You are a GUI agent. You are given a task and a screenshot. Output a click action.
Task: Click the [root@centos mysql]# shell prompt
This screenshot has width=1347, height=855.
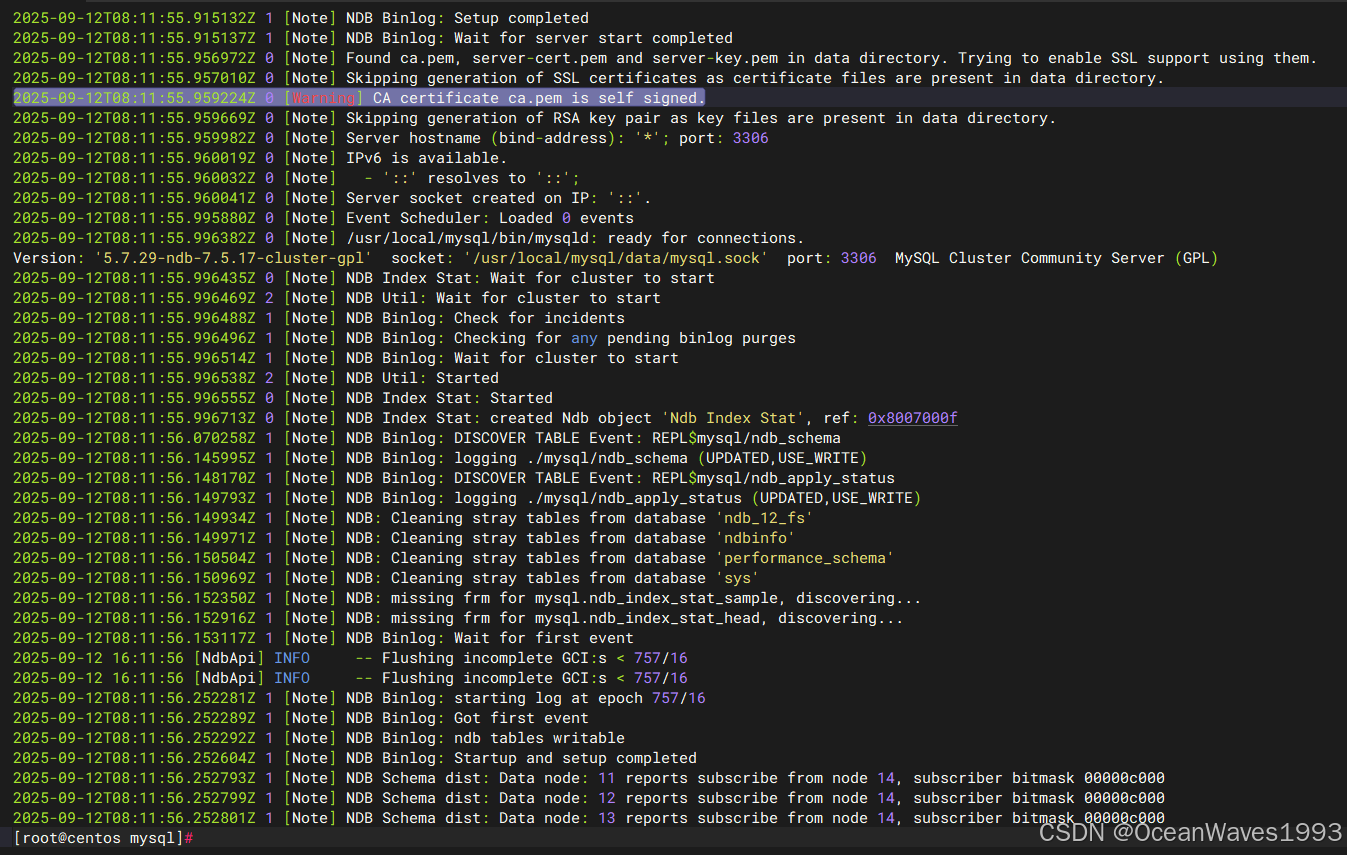coord(102,838)
